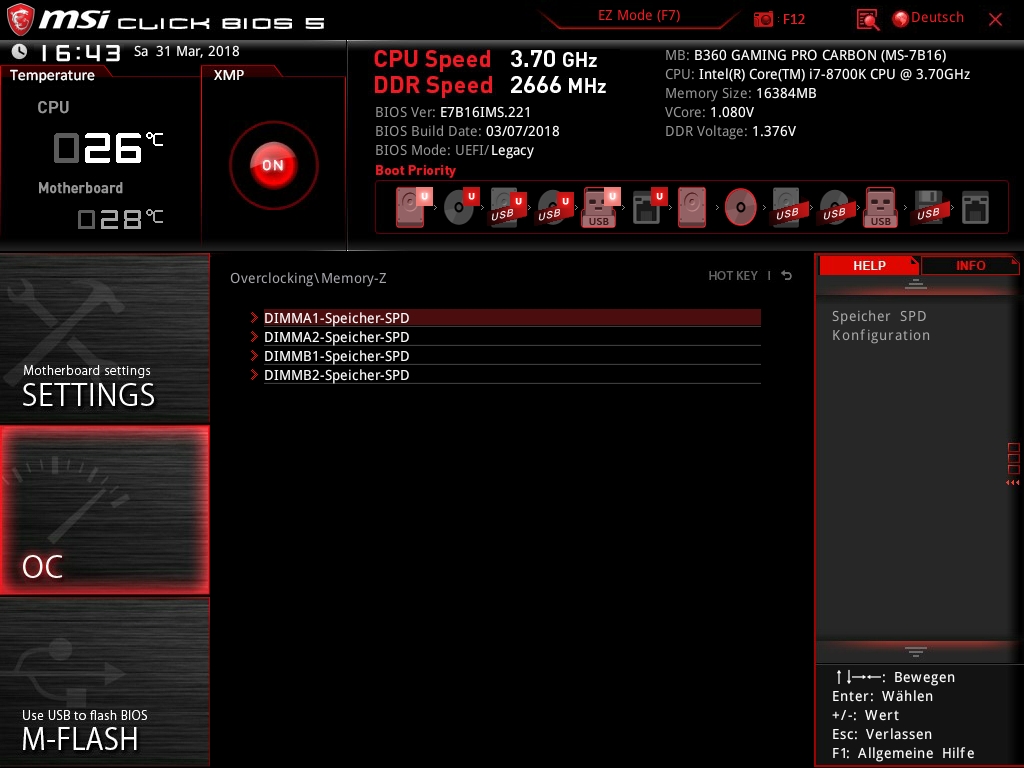The height and width of the screenshot is (768, 1024).
Task: Click the F12 screenshot camera icon
Action: tap(763, 20)
